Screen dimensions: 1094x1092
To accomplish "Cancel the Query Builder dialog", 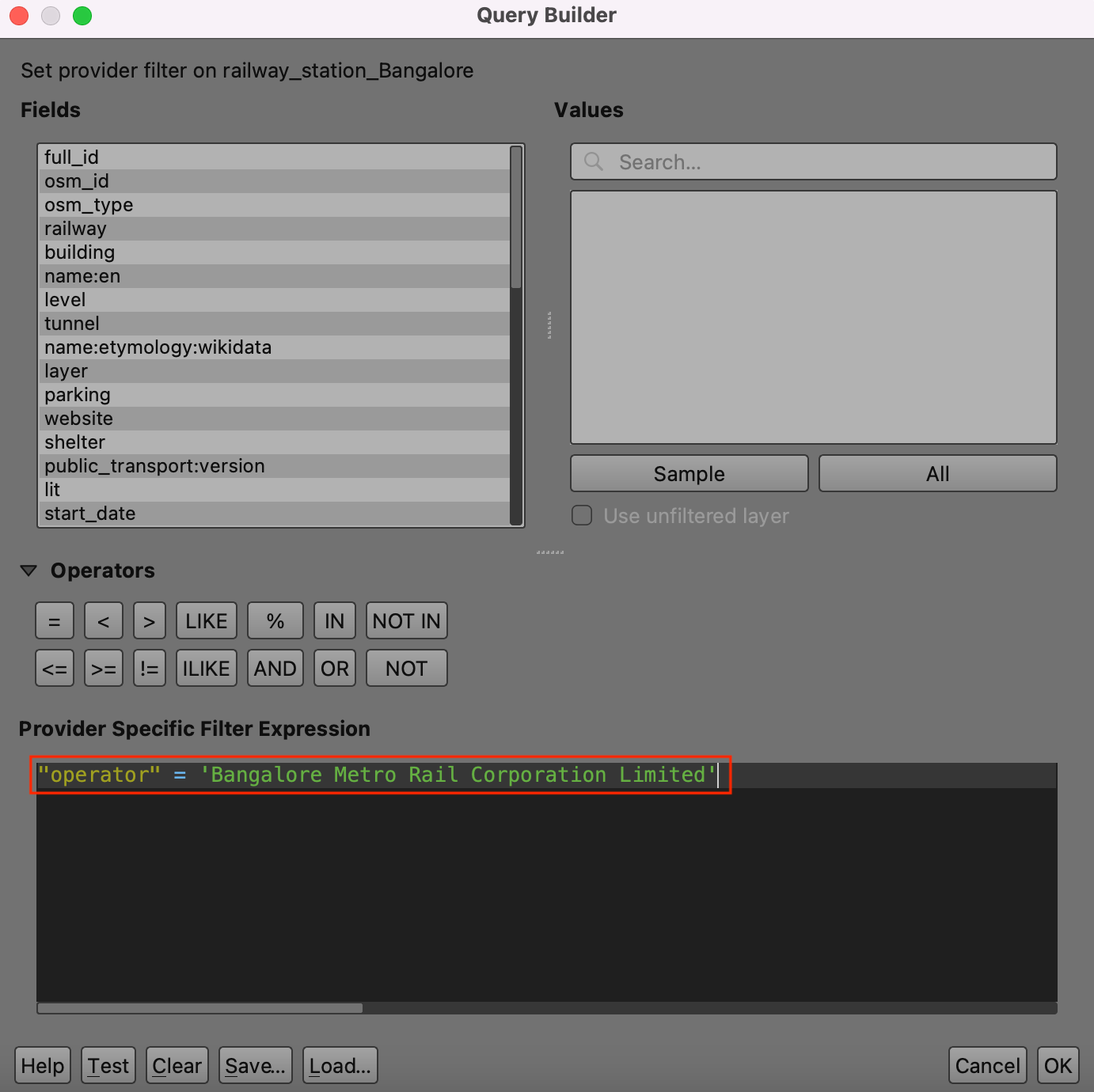I will pos(988,1065).
